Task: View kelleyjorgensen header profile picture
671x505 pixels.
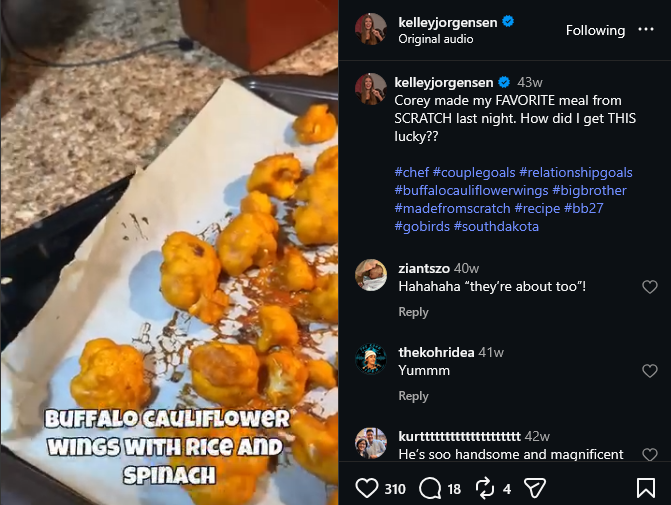Action: click(x=371, y=29)
